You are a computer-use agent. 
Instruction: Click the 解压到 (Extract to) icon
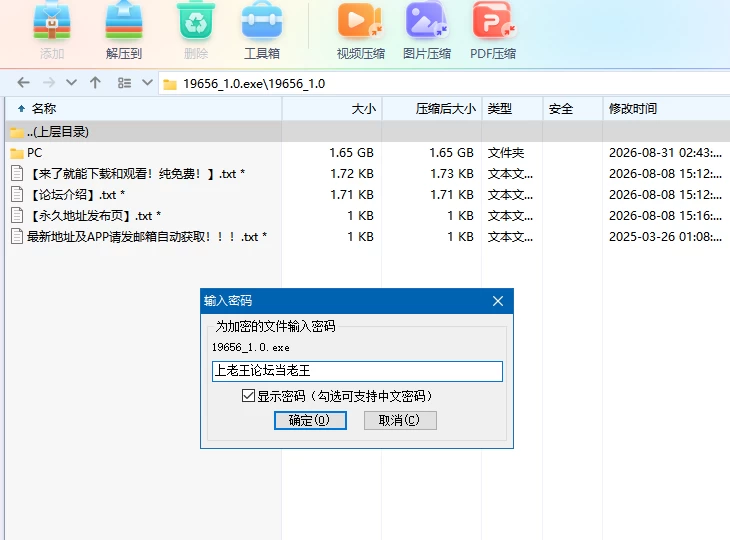[x=123, y=20]
